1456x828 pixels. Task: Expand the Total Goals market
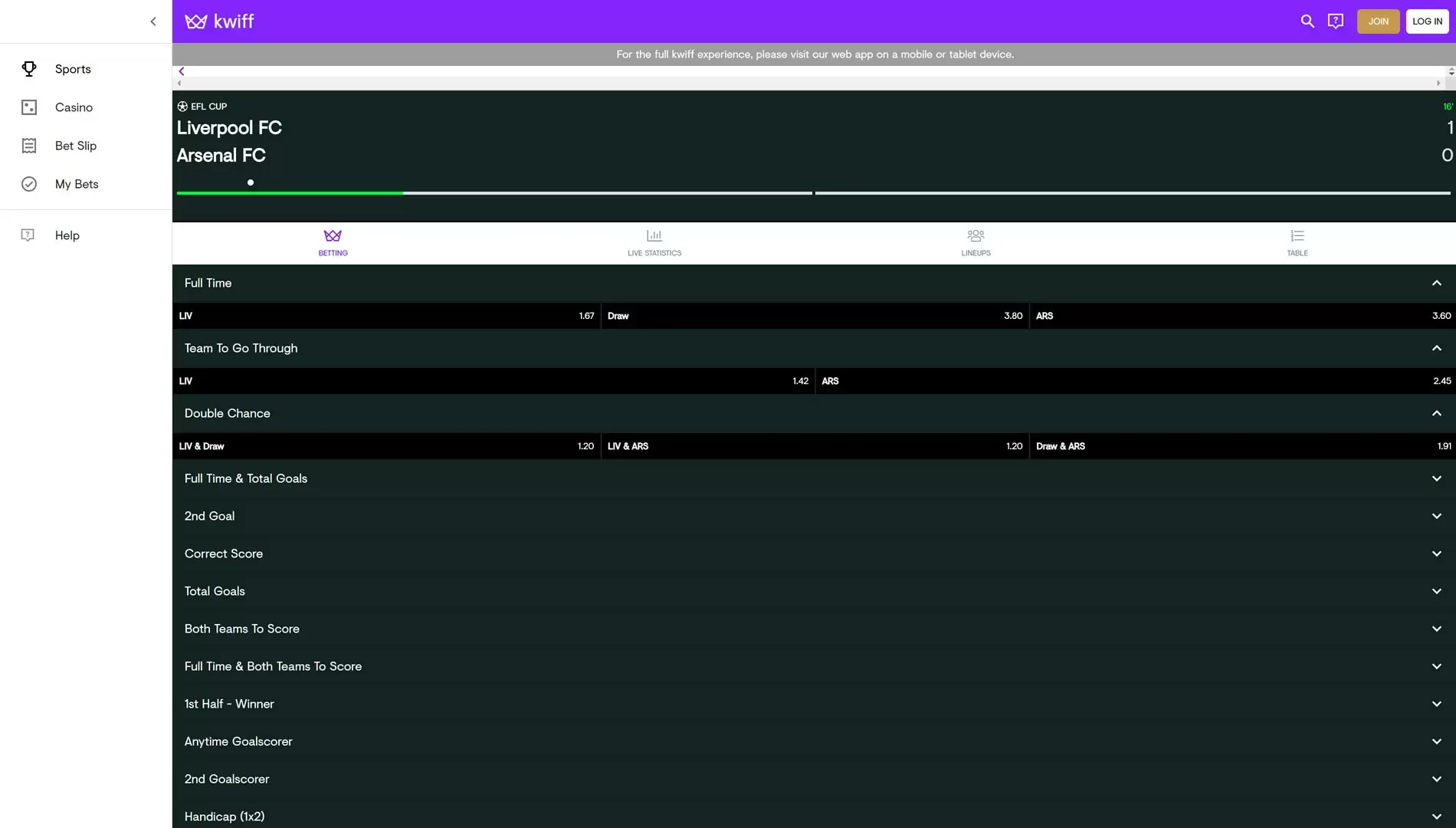pyautogui.click(x=814, y=591)
